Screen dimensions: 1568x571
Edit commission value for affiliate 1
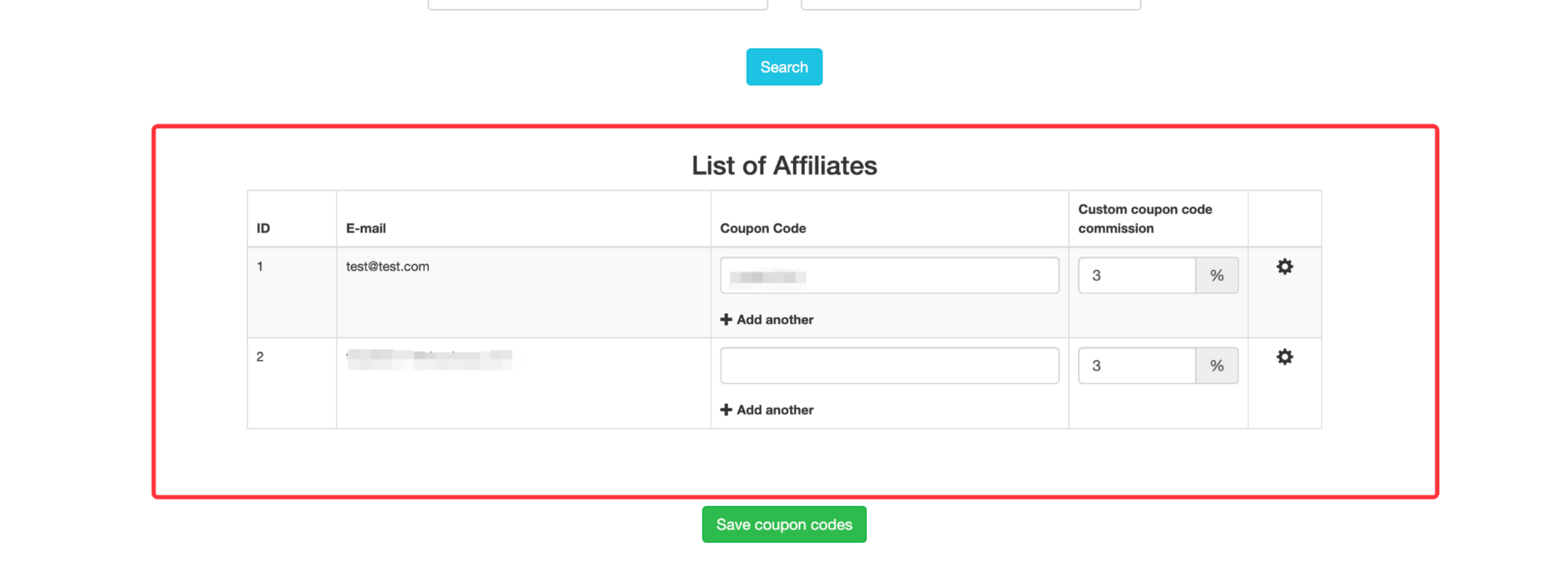tap(1136, 275)
